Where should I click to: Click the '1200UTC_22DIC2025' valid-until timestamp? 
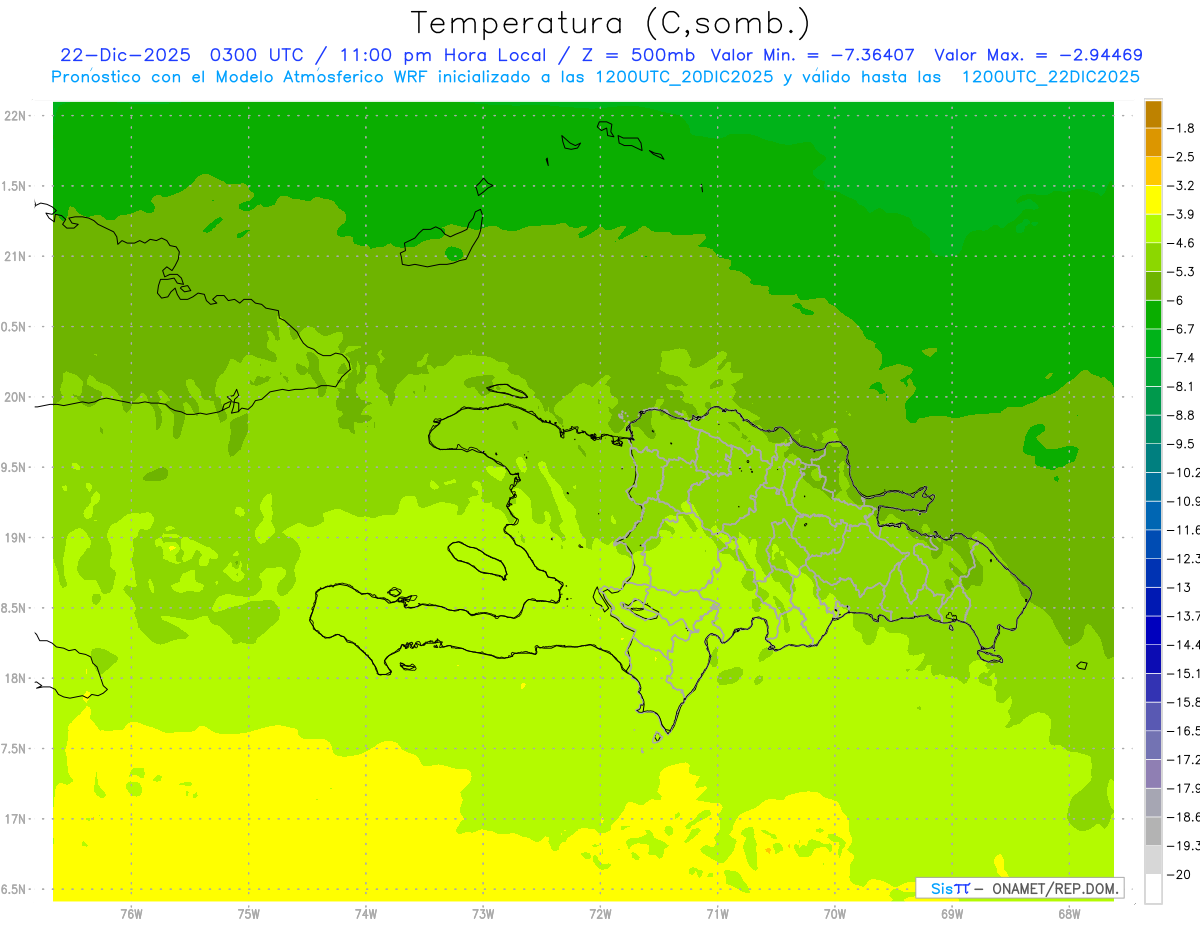pyautogui.click(x=1050, y=77)
